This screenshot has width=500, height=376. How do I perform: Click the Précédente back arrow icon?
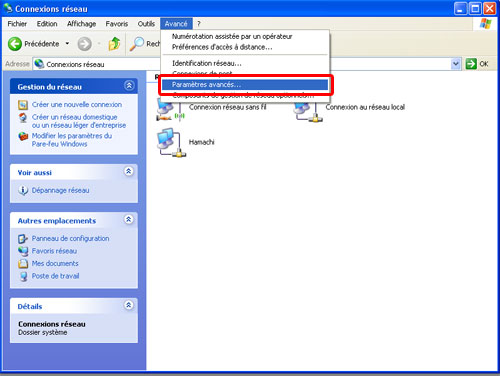(15, 44)
